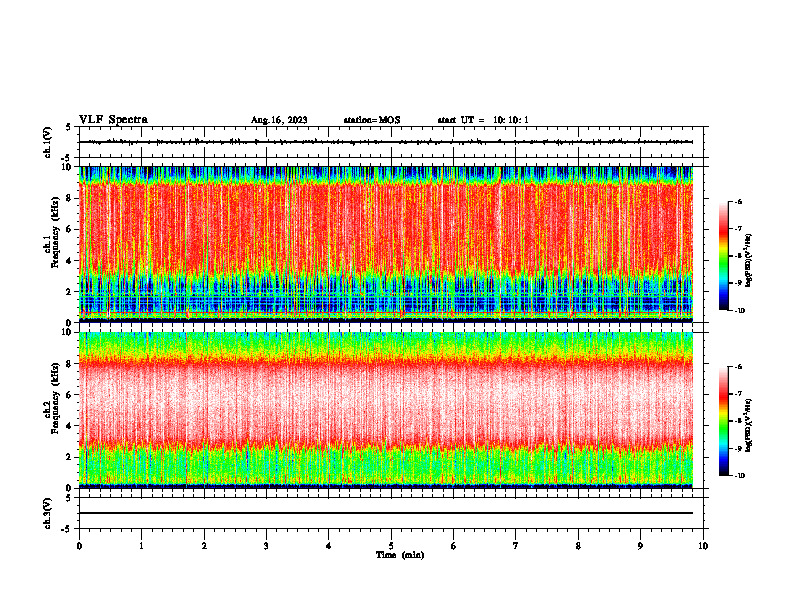Click inside the ch.2 spectrogram panel
Viewport: 792px width, 612px height.
click(386, 410)
